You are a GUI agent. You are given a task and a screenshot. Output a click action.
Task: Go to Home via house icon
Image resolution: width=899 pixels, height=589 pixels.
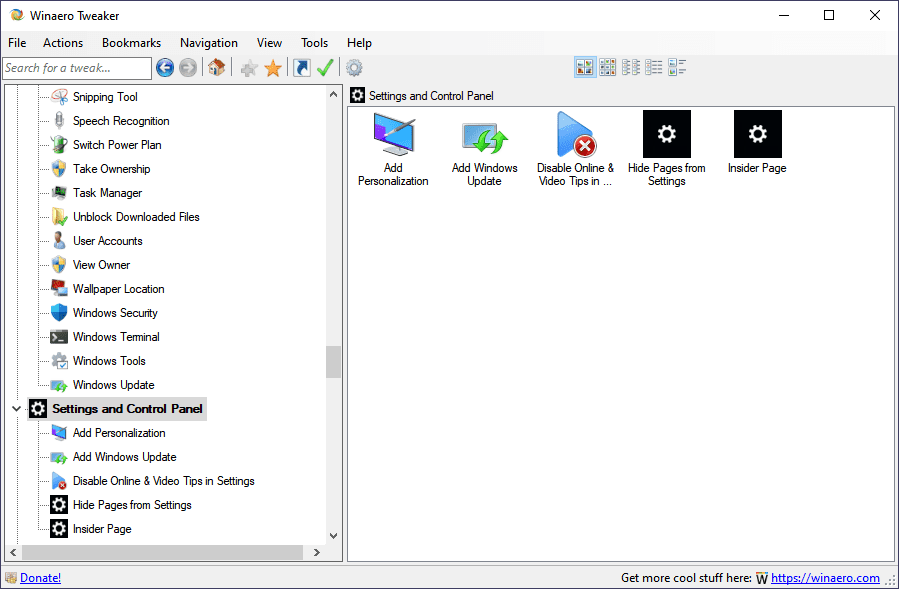(x=216, y=68)
